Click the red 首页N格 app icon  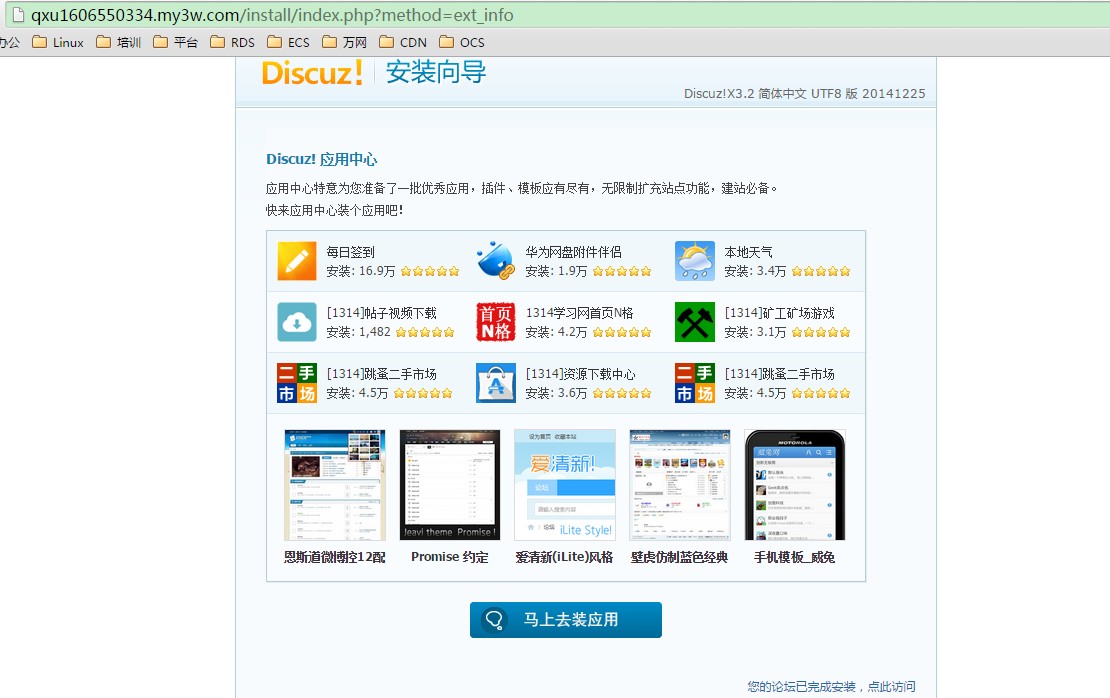(x=495, y=322)
